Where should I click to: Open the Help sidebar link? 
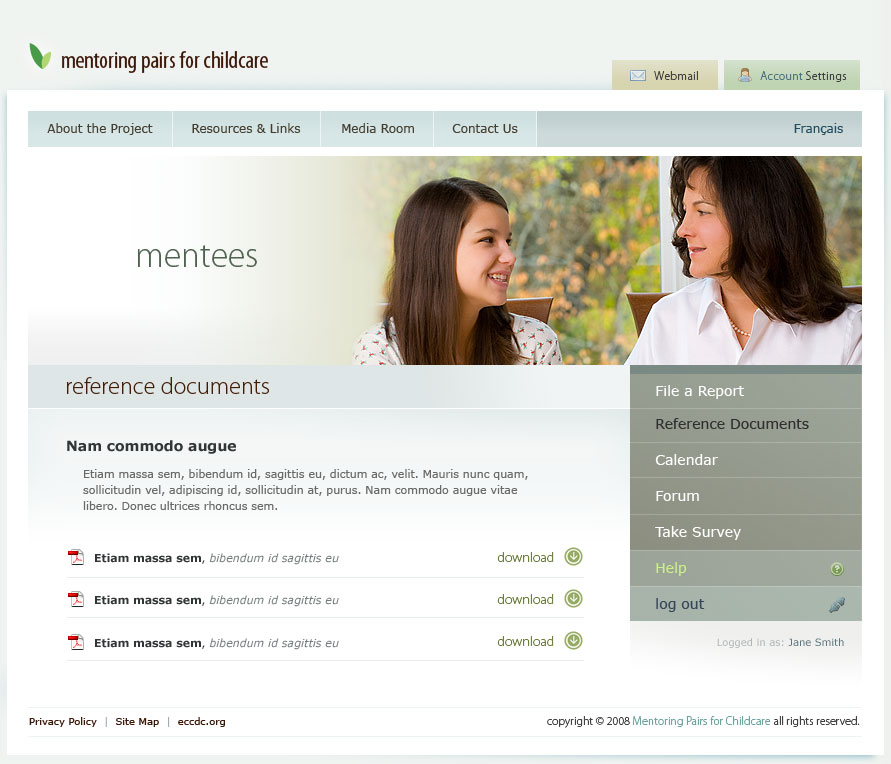pos(746,568)
